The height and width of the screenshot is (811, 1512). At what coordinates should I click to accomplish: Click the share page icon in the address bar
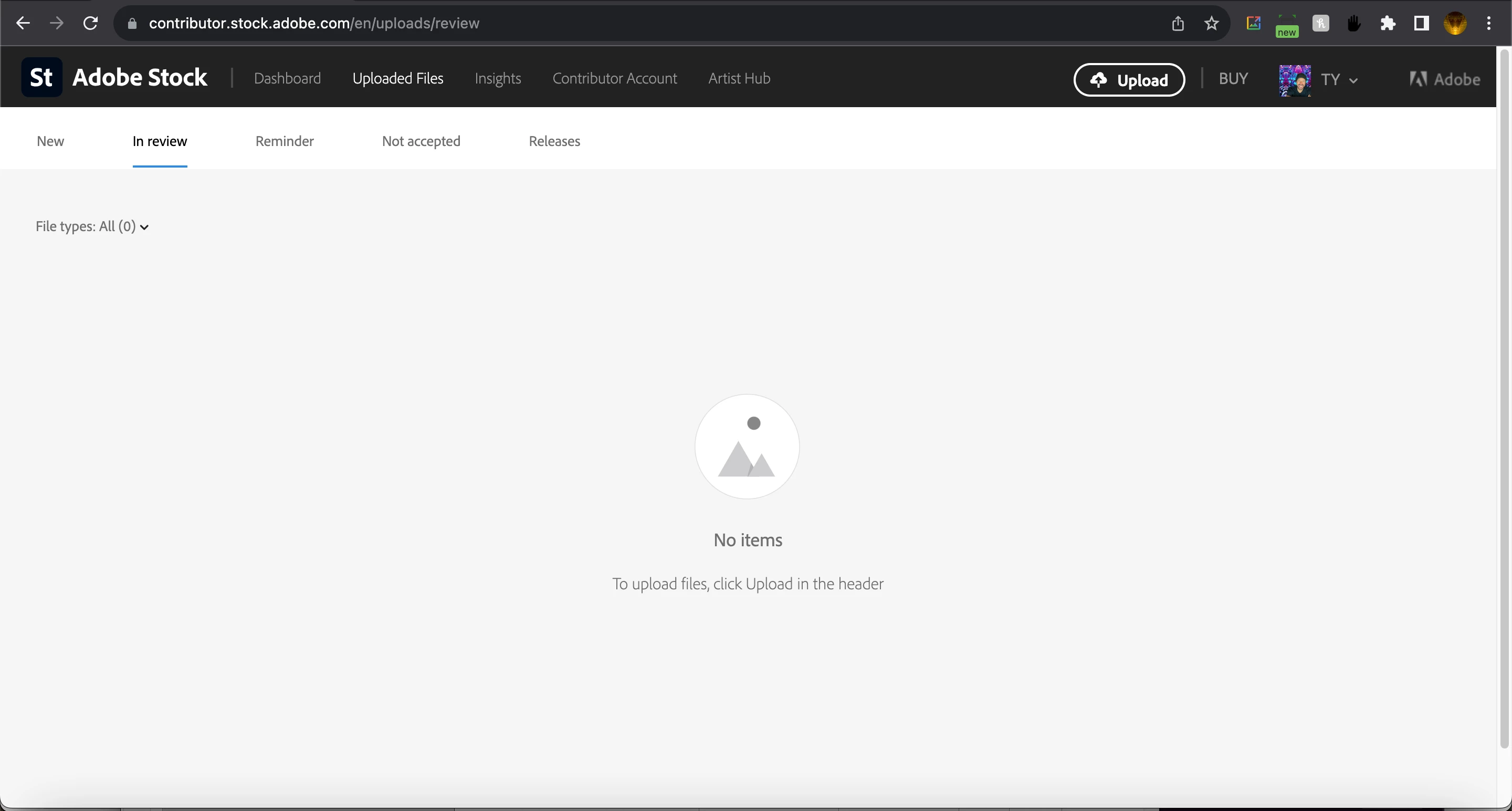tap(1178, 24)
